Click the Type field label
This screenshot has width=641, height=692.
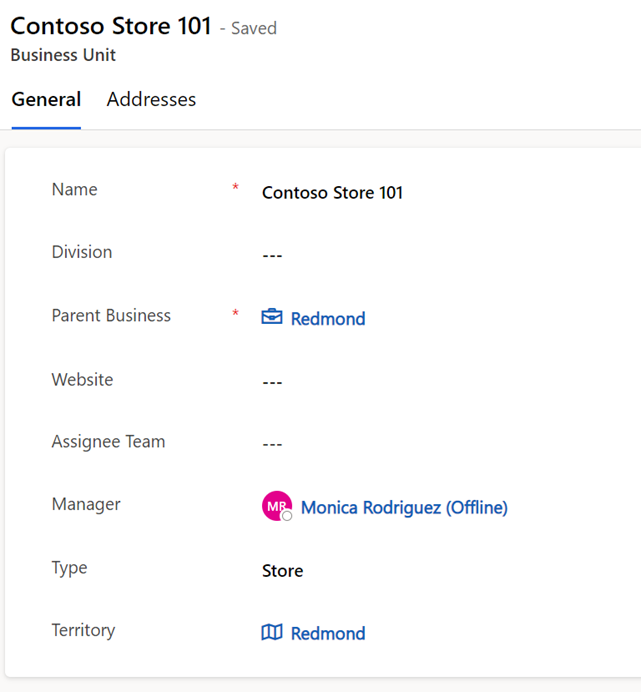[69, 568]
